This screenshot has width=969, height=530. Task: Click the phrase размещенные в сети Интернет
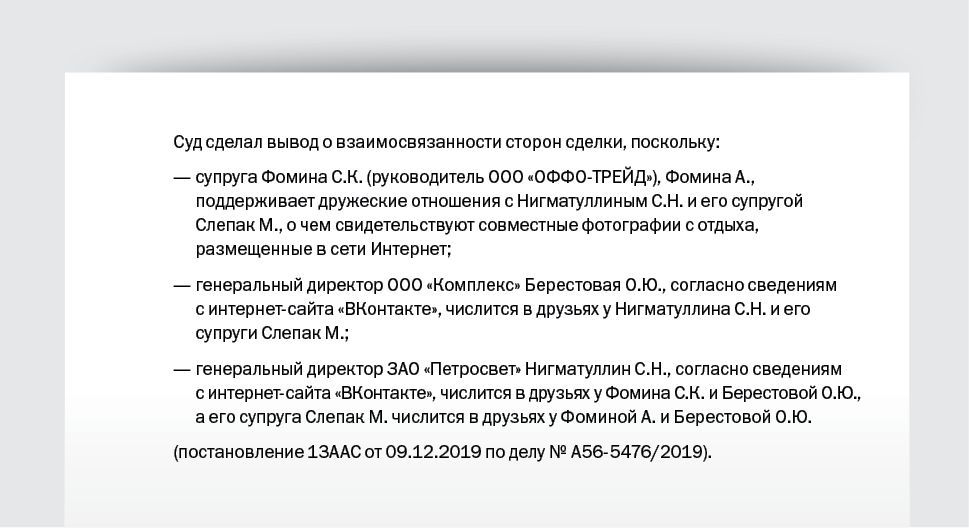[321, 250]
